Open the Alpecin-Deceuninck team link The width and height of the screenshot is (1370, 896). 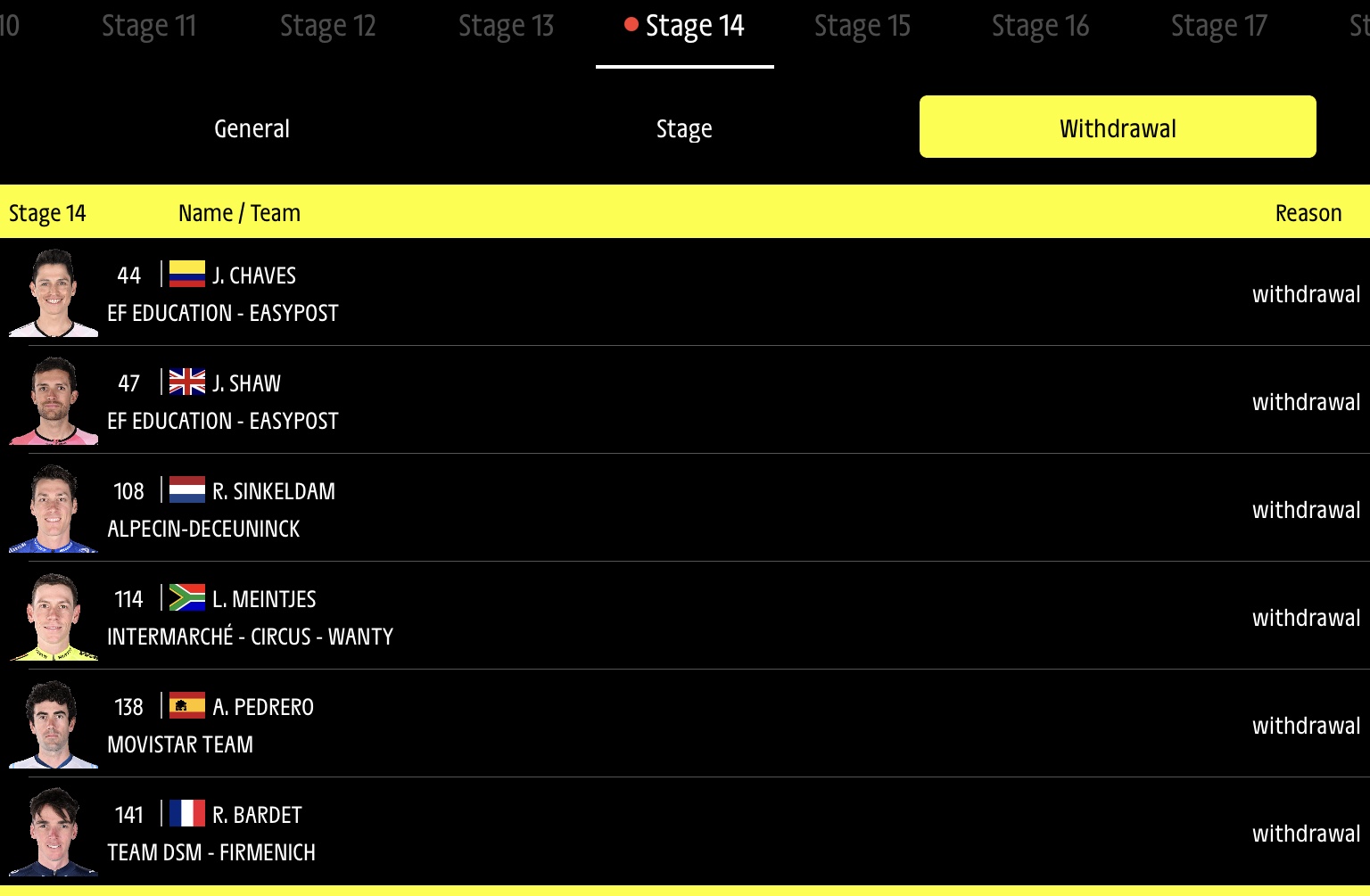coord(203,529)
